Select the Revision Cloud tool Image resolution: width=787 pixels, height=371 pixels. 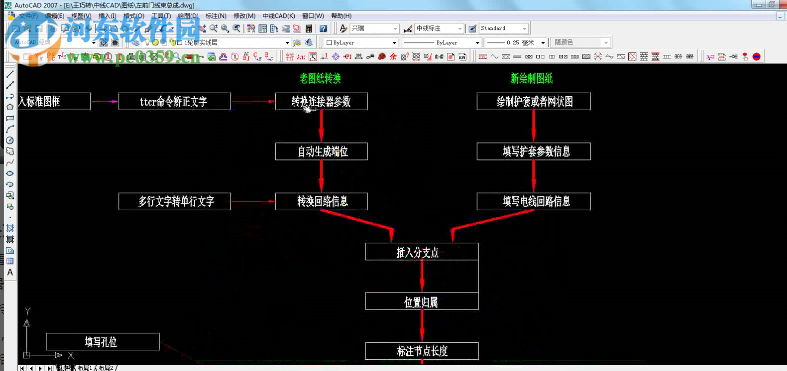coord(10,152)
